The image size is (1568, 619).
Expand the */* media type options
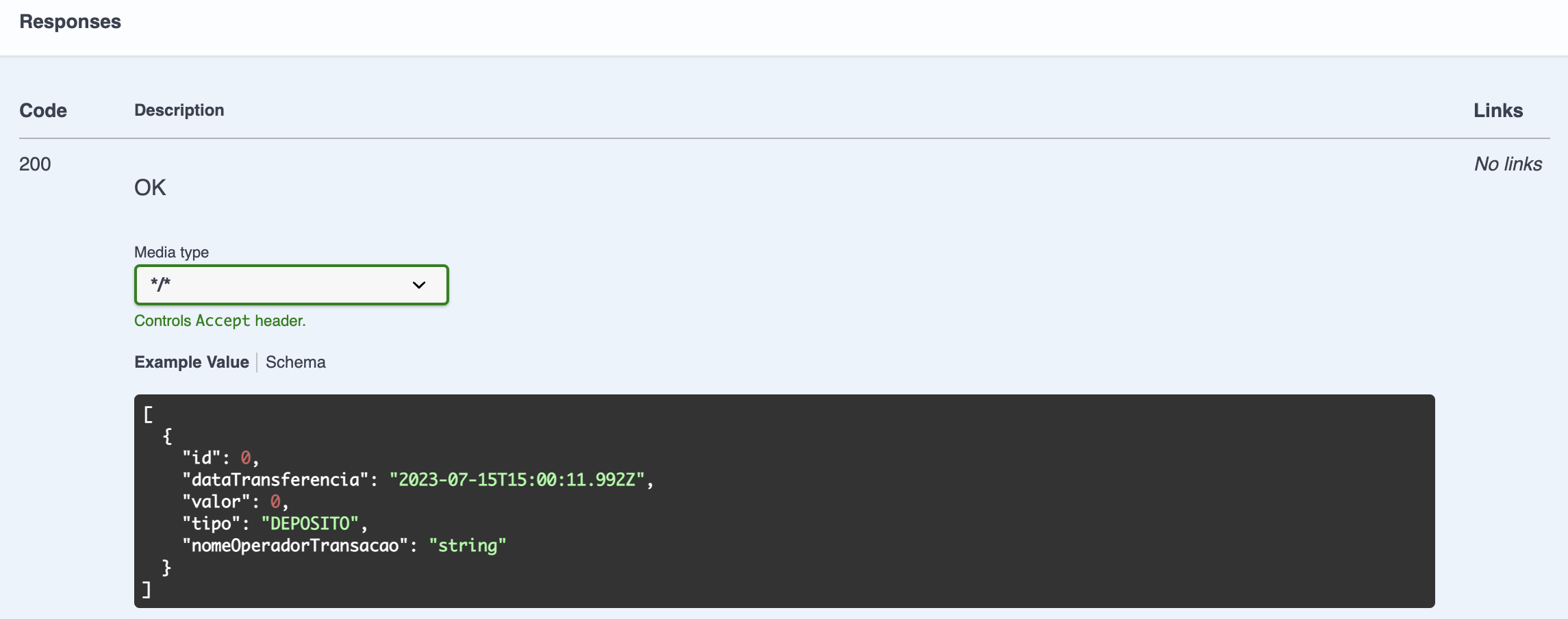[x=290, y=284]
